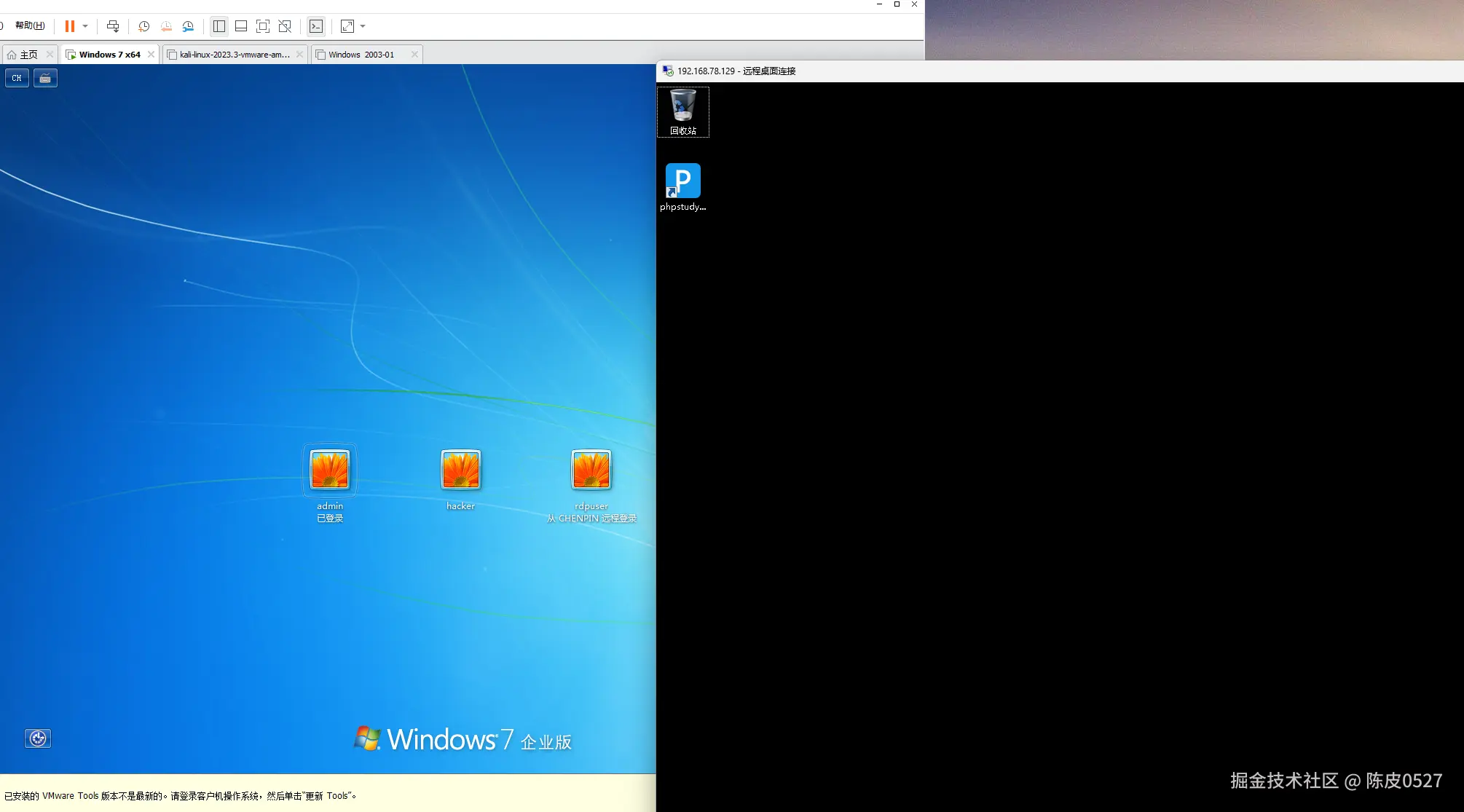Open the snapshot manager
The image size is (1464, 812).
coord(188,26)
